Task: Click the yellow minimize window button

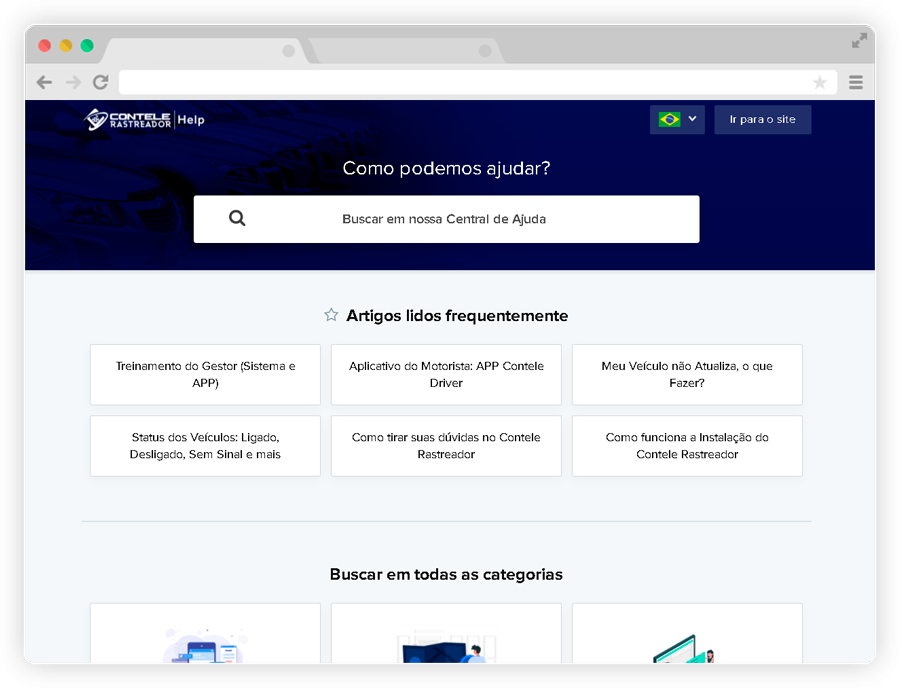Action: (x=65, y=45)
